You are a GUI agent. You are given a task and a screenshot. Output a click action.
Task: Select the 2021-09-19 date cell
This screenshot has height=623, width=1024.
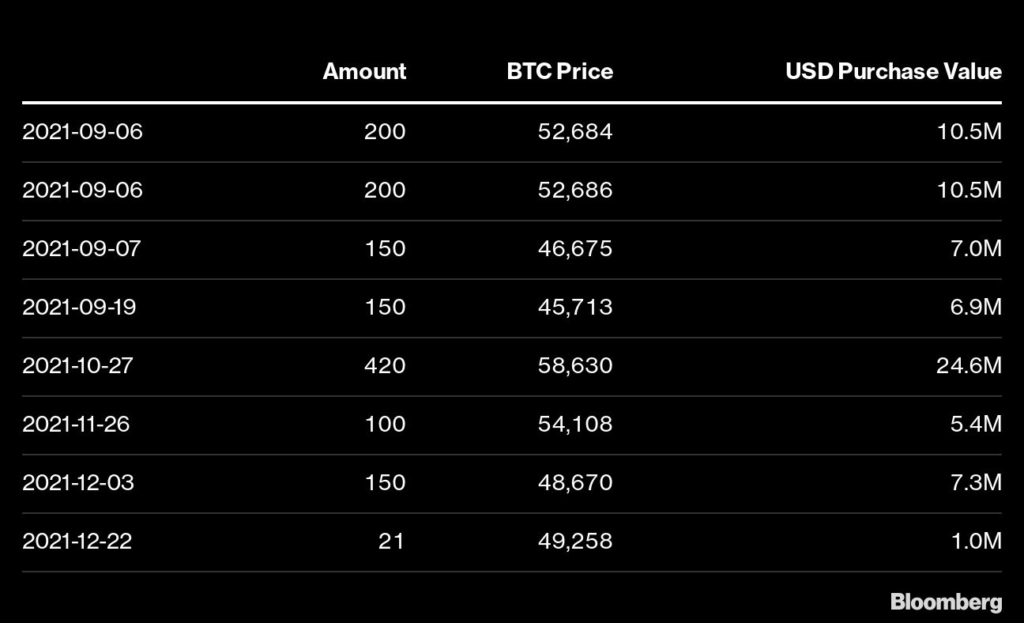[x=79, y=307]
